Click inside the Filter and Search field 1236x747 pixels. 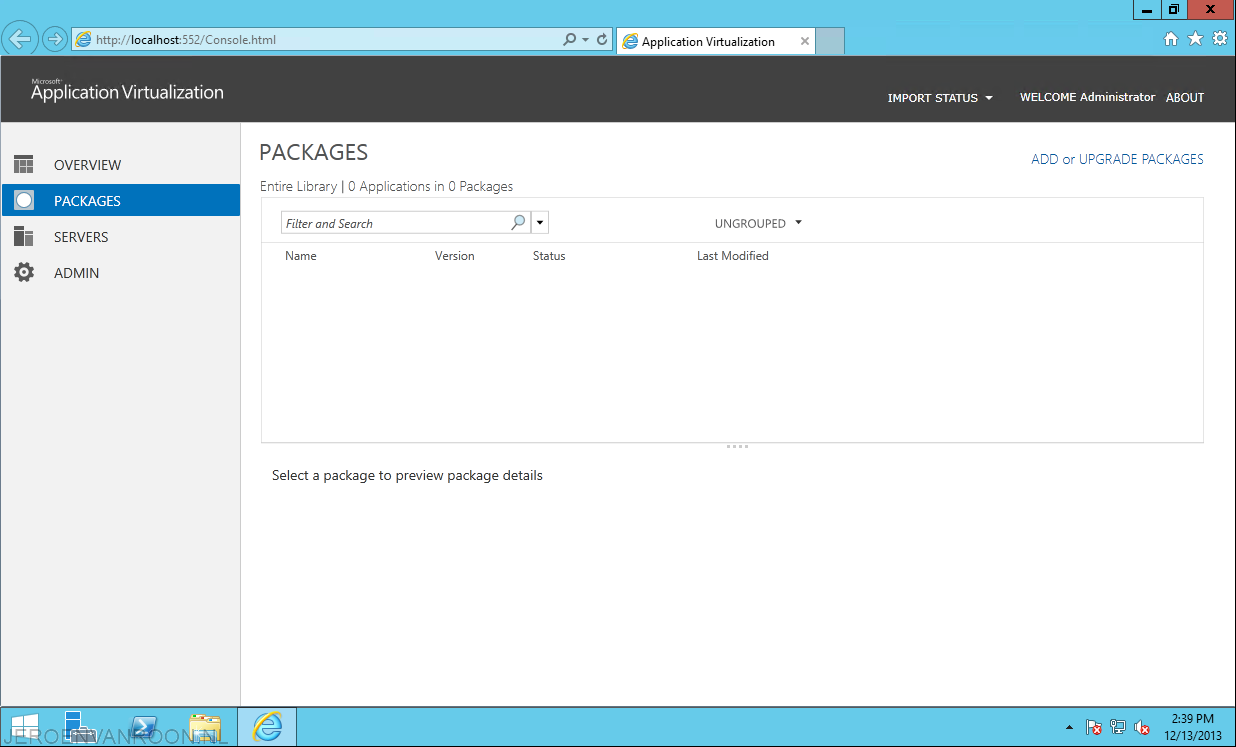click(396, 223)
